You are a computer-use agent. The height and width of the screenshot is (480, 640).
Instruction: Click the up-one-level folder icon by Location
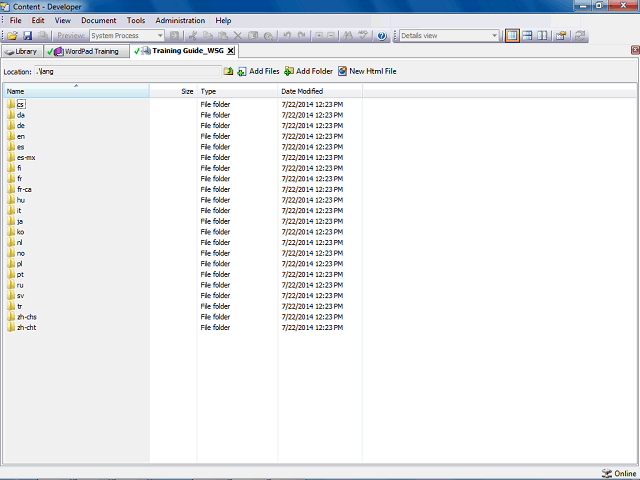(229, 71)
